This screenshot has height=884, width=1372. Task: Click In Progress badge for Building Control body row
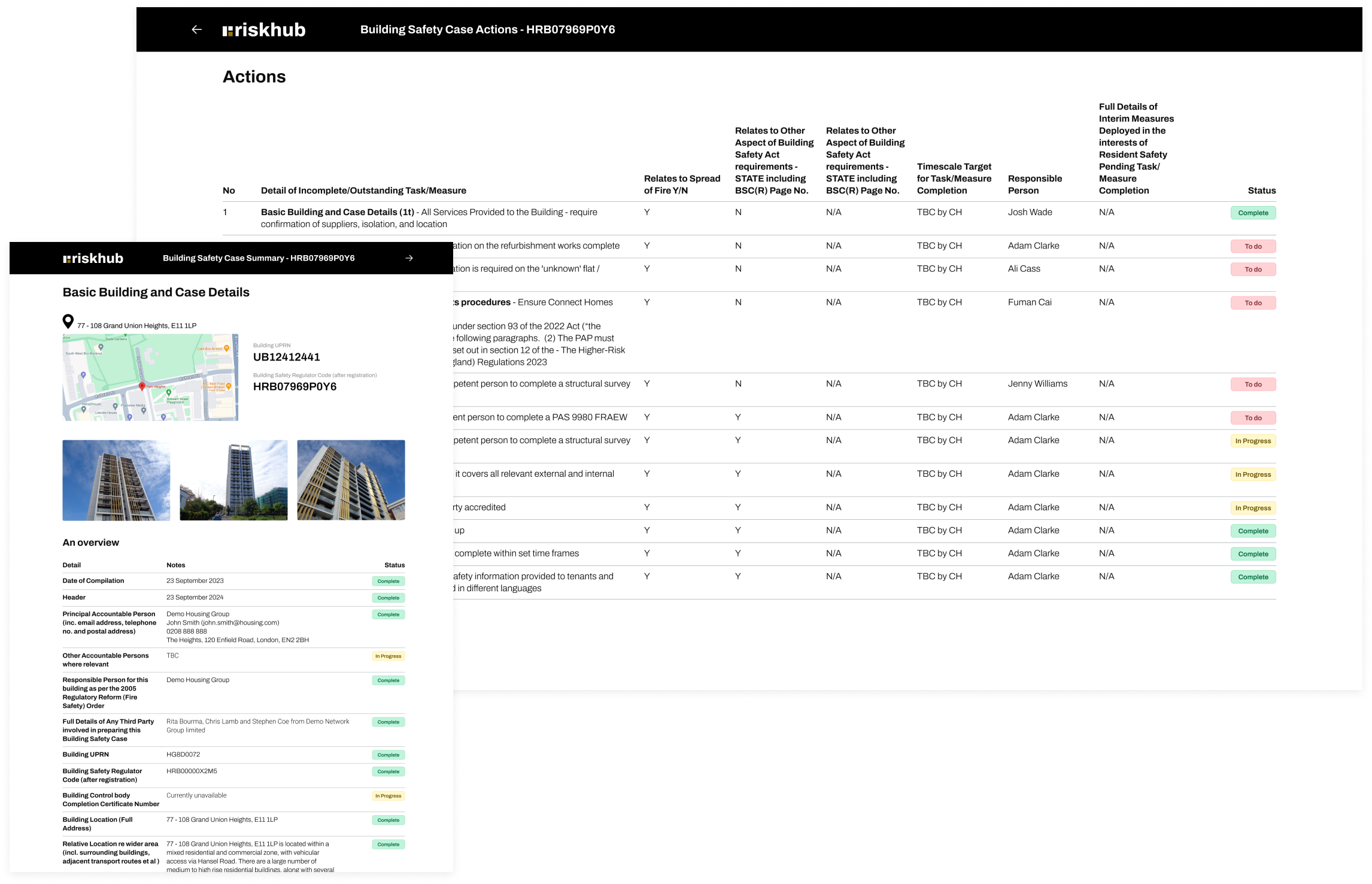pyautogui.click(x=388, y=797)
